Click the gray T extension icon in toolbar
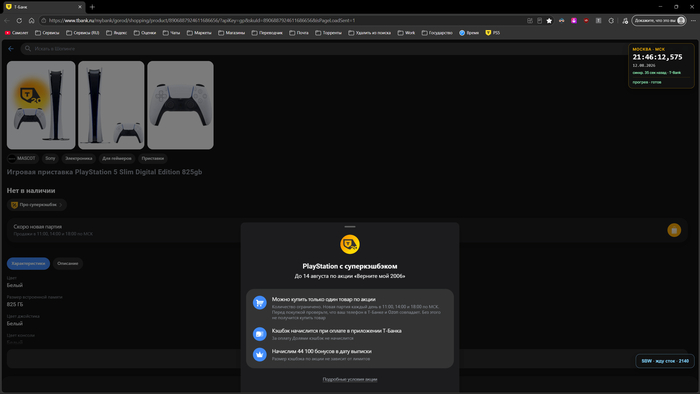This screenshot has height=394, width=700. pos(599,21)
